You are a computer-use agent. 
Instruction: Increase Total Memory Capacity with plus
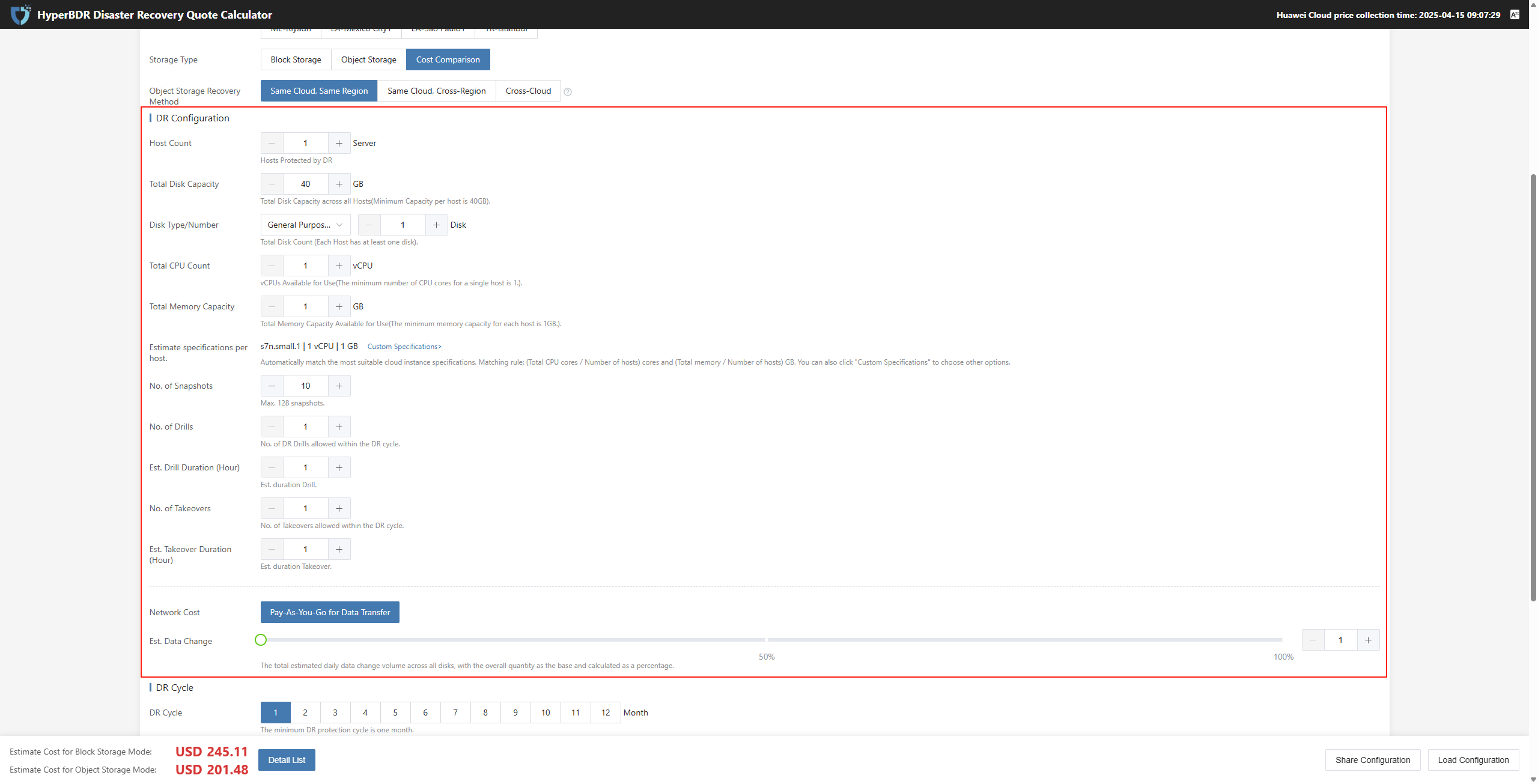pyautogui.click(x=339, y=306)
